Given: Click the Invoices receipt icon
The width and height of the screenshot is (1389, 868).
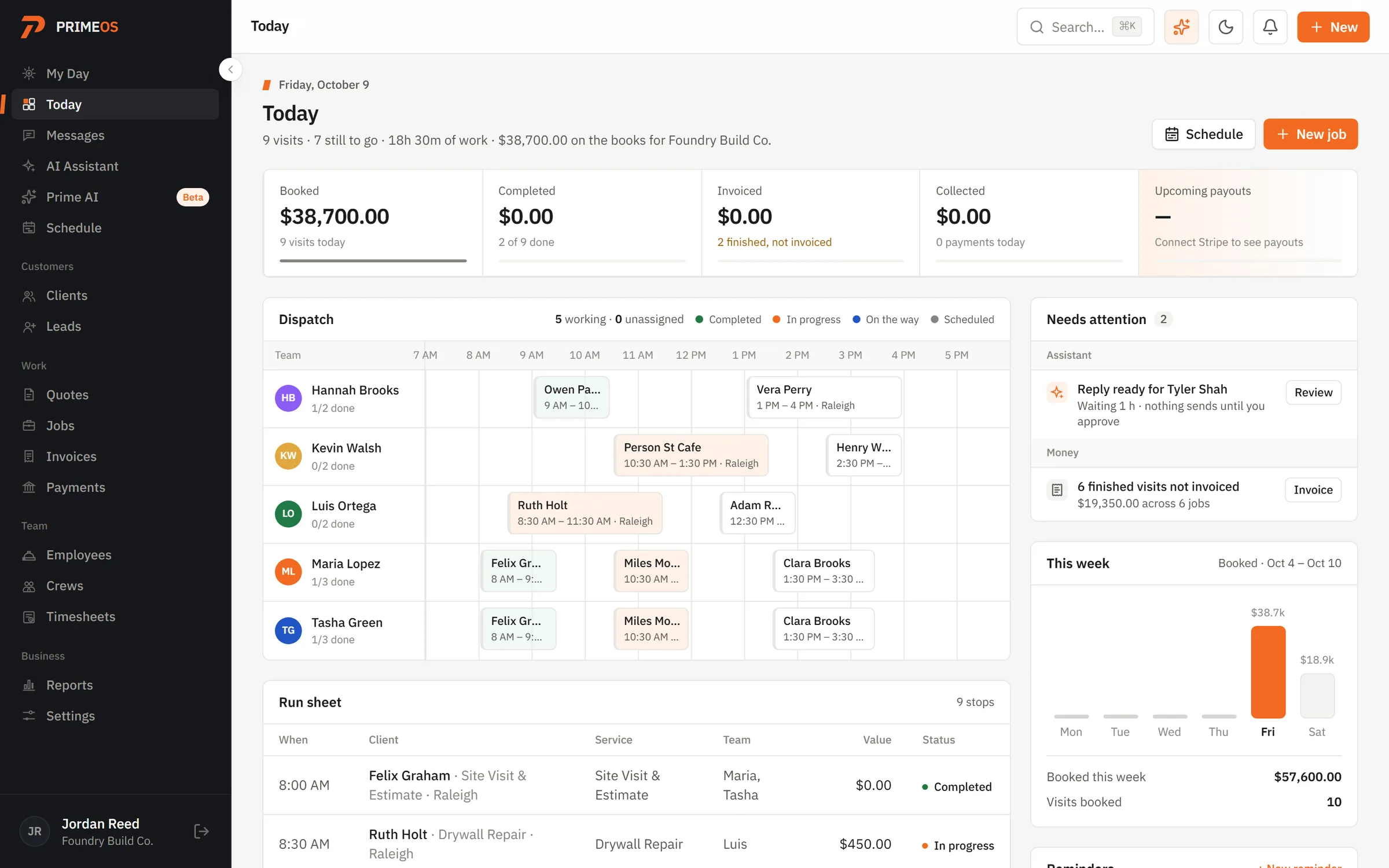Looking at the screenshot, I should point(29,457).
